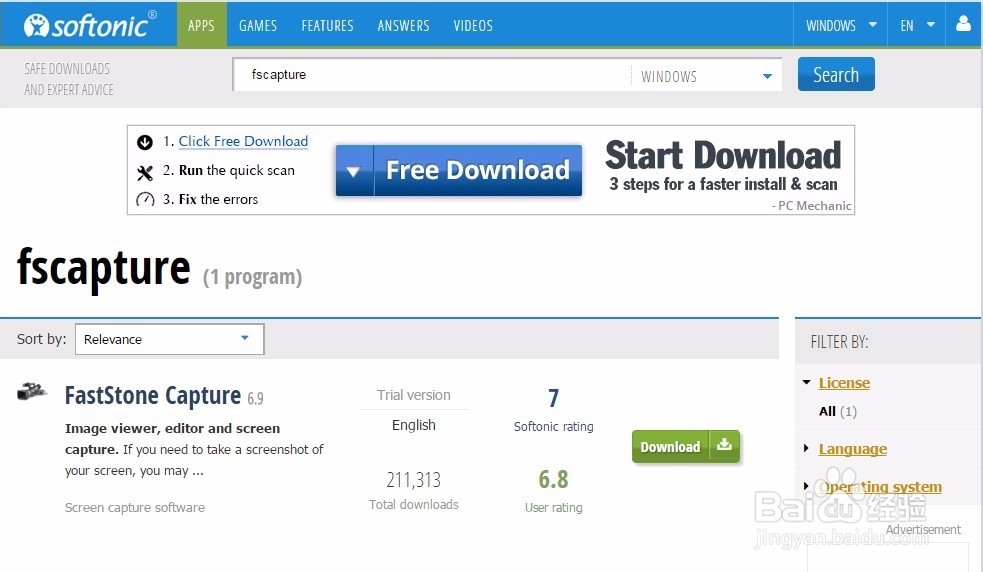Expand the Operating system filter section

coord(806,485)
